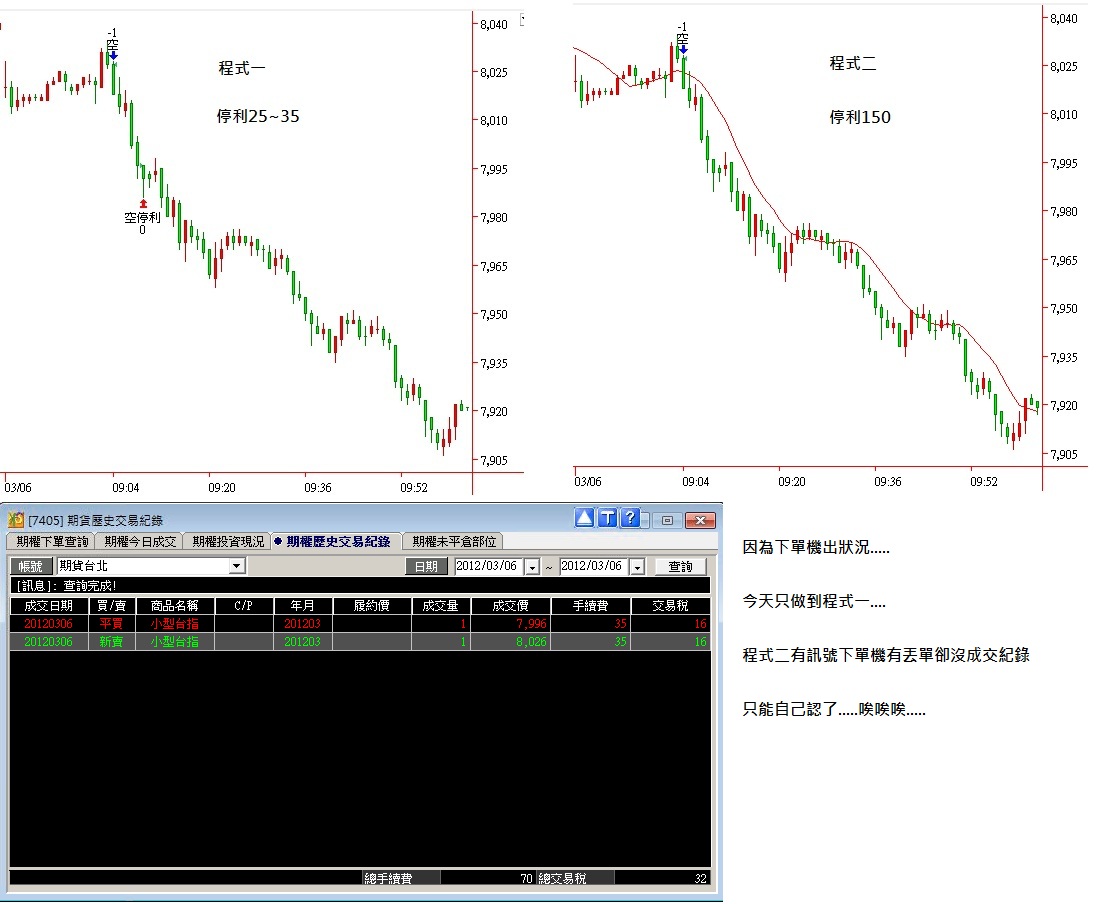Click the 成交量 column header
The width and height of the screenshot is (1106, 904).
(440, 606)
